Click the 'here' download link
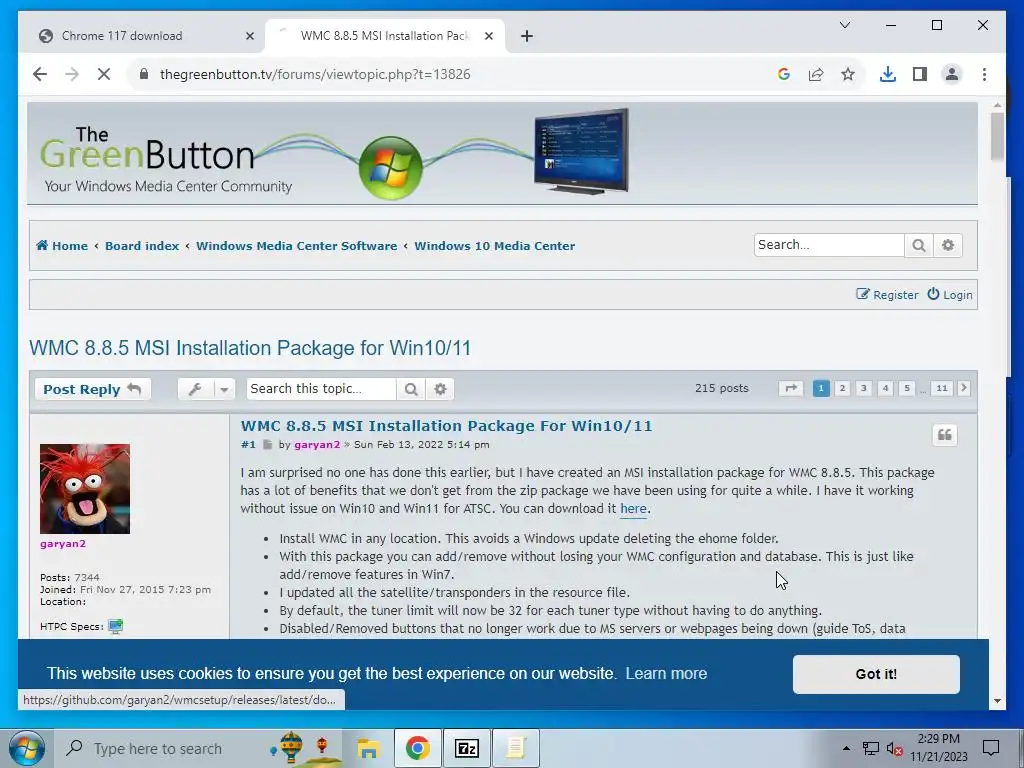The width and height of the screenshot is (1024, 768). 633,509
